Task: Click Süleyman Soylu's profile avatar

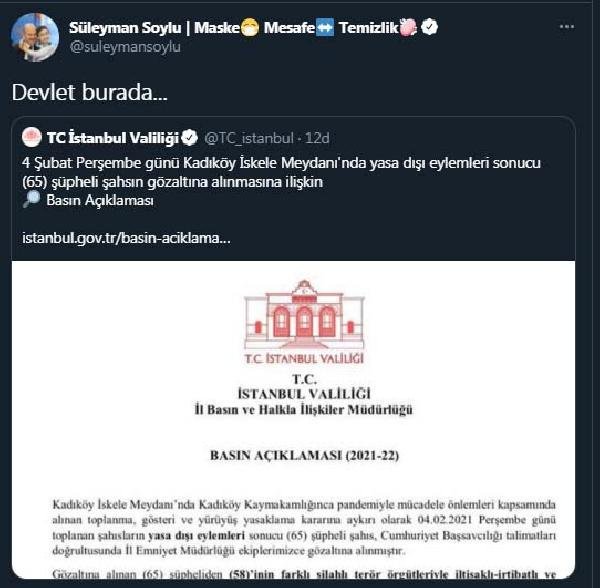Action: 34,37
